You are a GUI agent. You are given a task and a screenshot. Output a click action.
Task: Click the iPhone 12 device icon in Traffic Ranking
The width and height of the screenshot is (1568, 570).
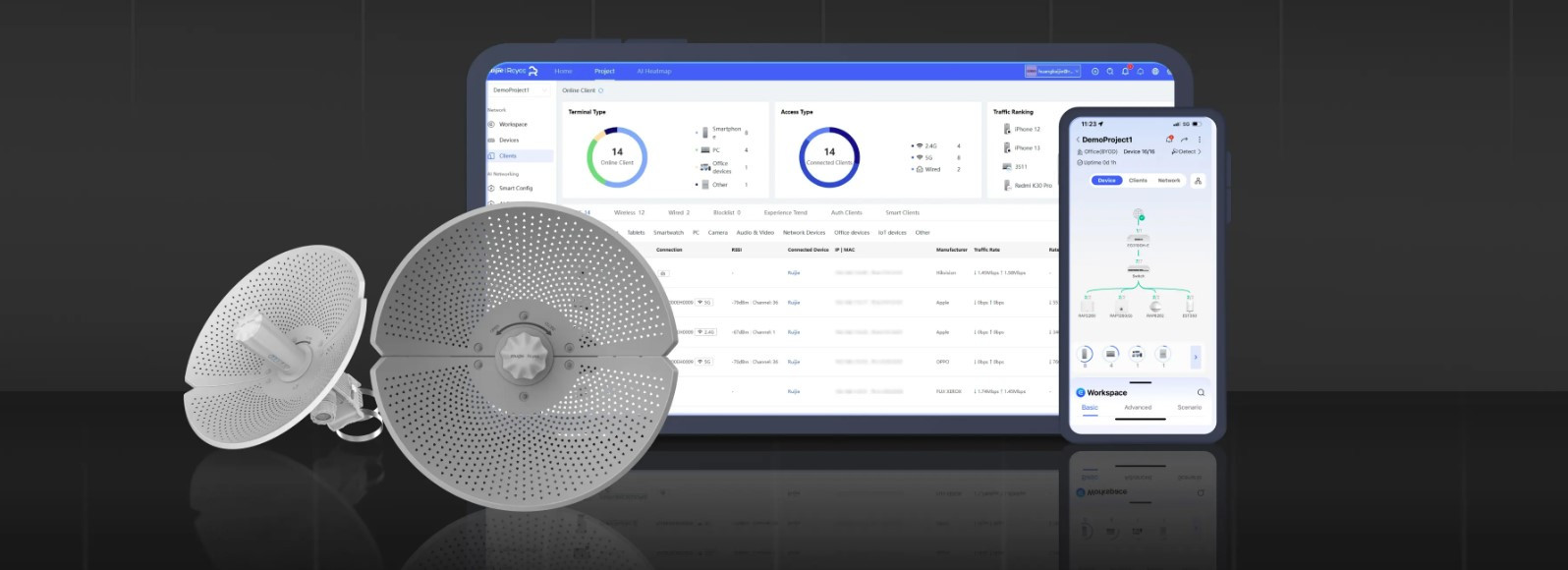tap(1007, 129)
